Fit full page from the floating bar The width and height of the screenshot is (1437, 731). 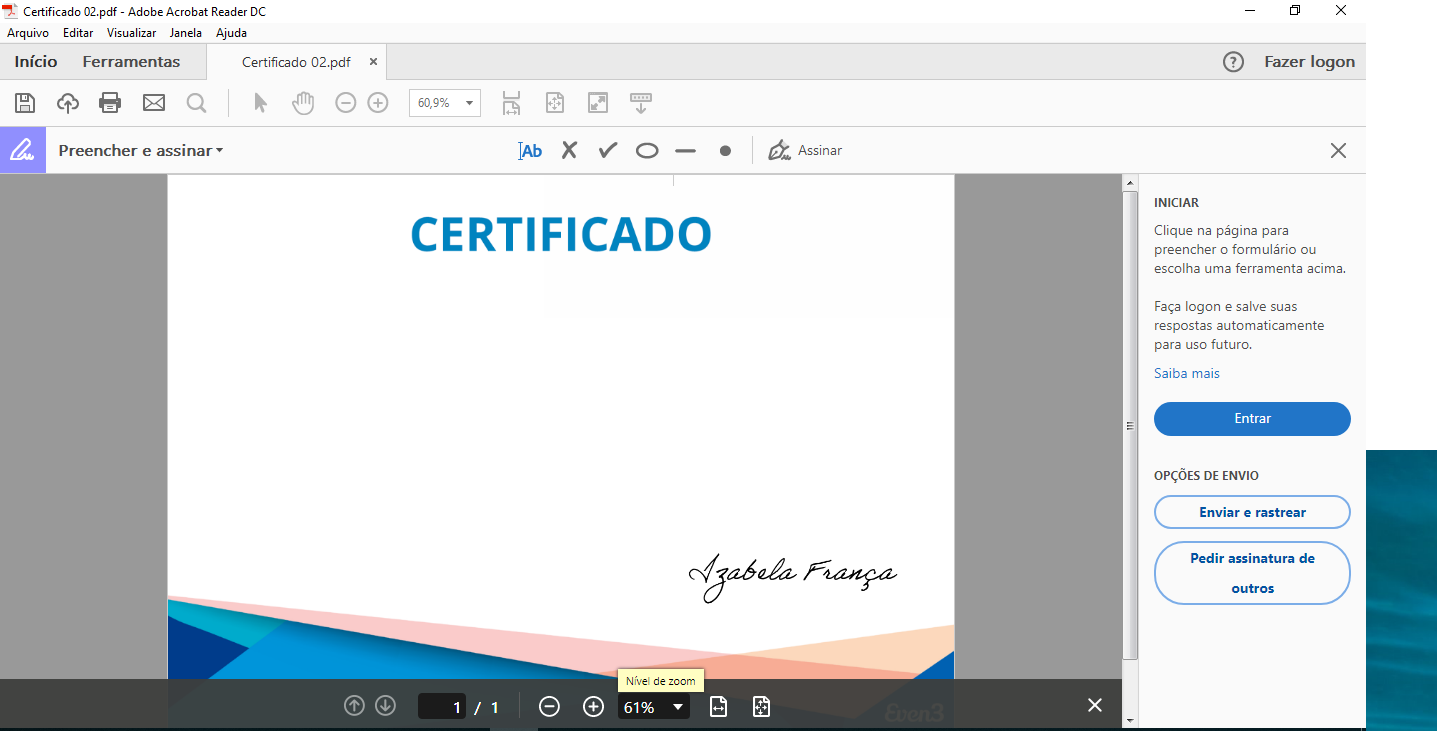(761, 707)
